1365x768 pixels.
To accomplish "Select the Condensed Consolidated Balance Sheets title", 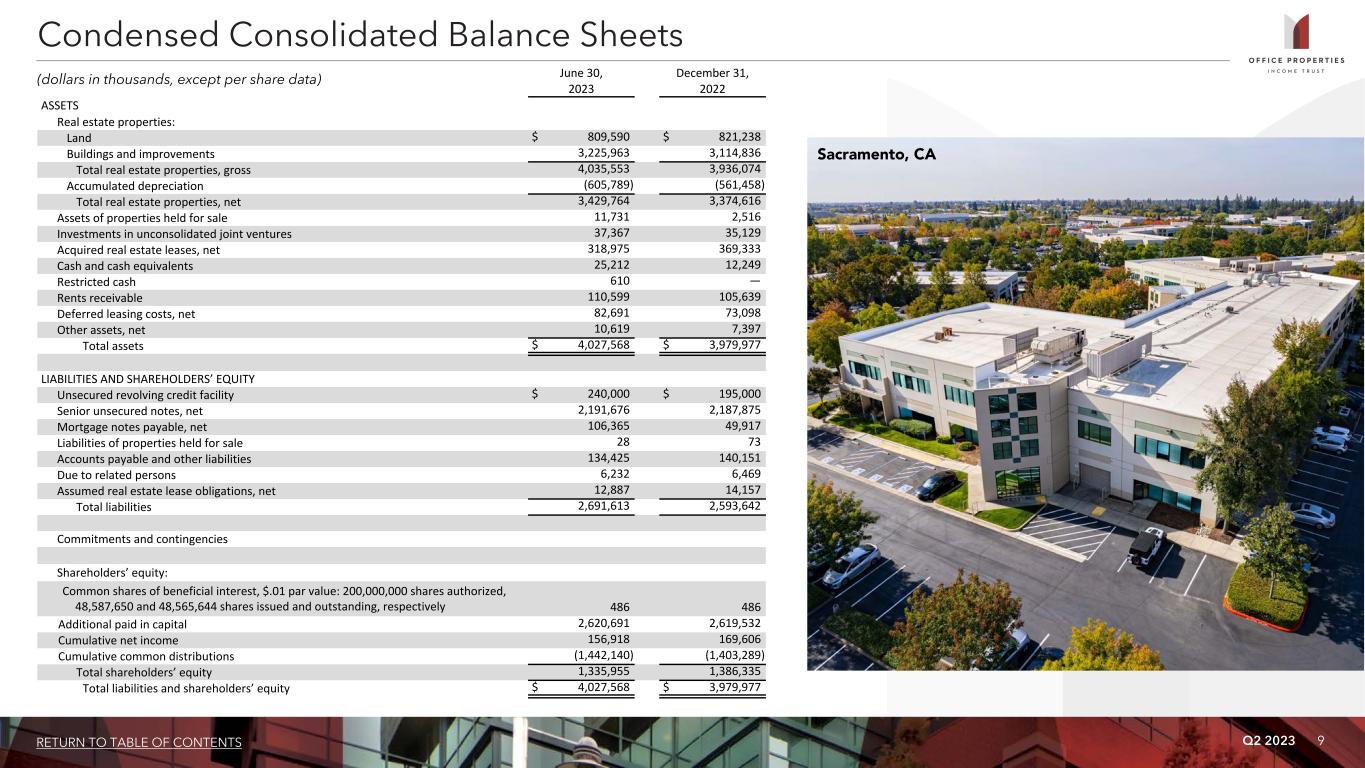I will pyautogui.click(x=360, y=36).
